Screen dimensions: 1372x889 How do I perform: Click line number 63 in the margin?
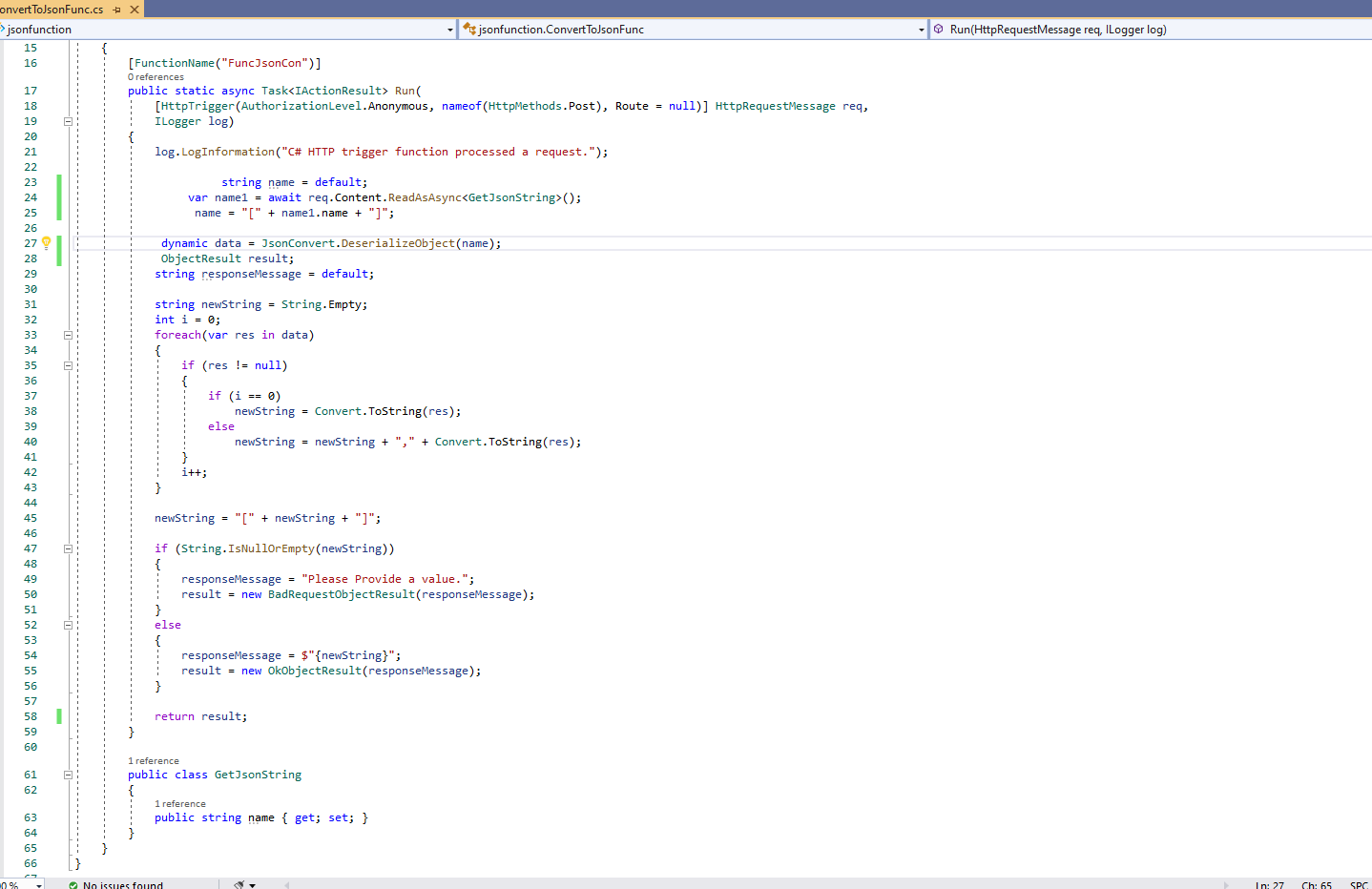tap(31, 817)
